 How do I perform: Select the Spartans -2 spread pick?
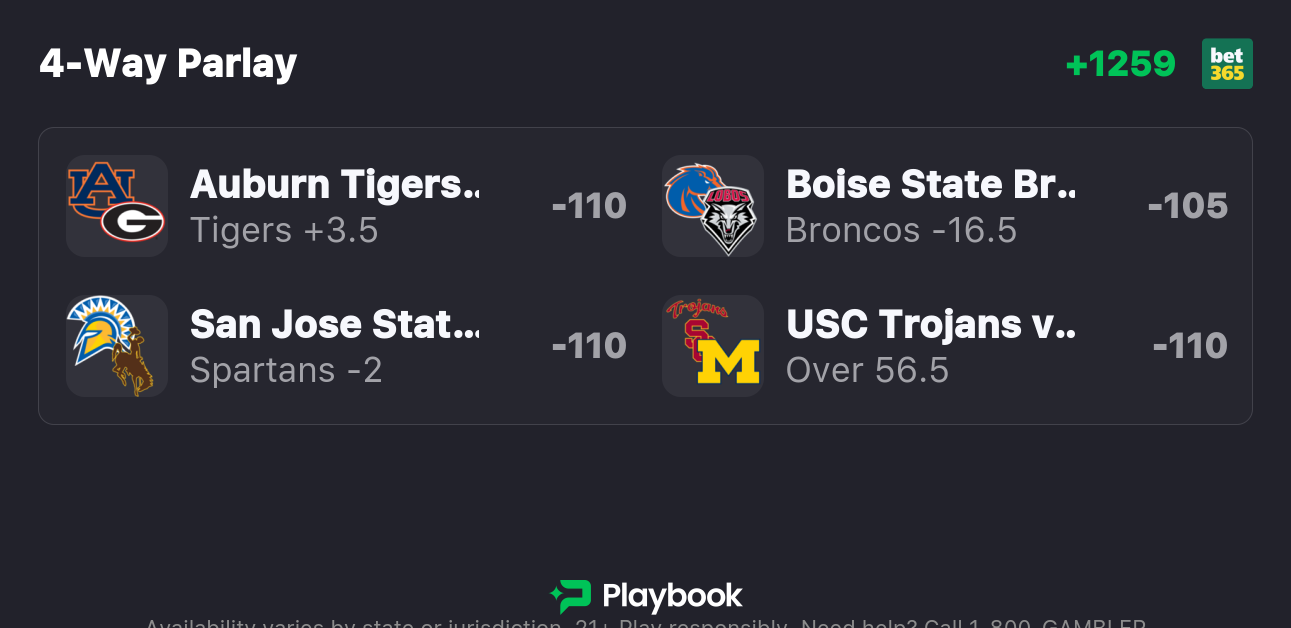286,371
